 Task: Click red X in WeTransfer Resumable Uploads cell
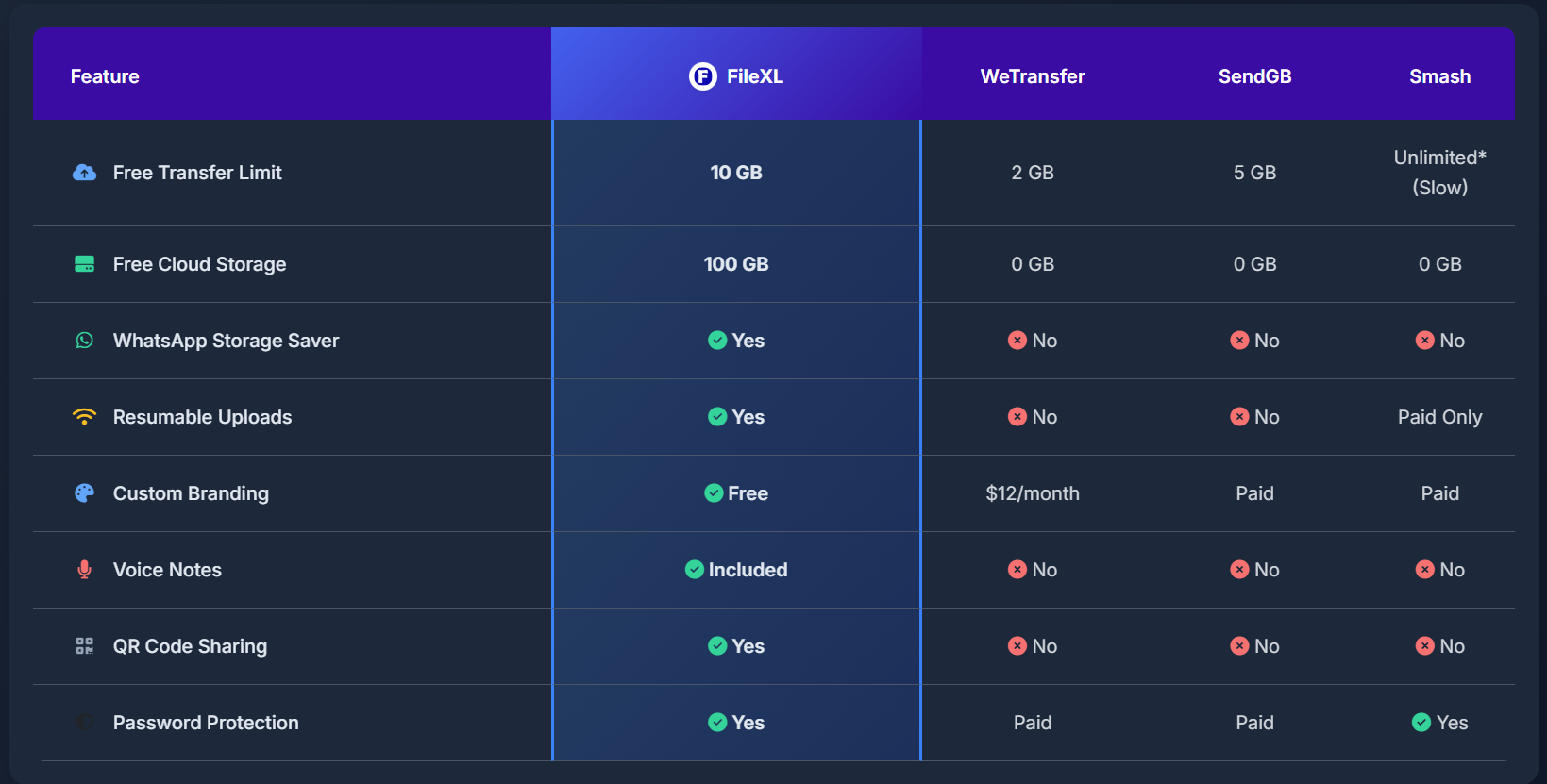[x=1017, y=417]
